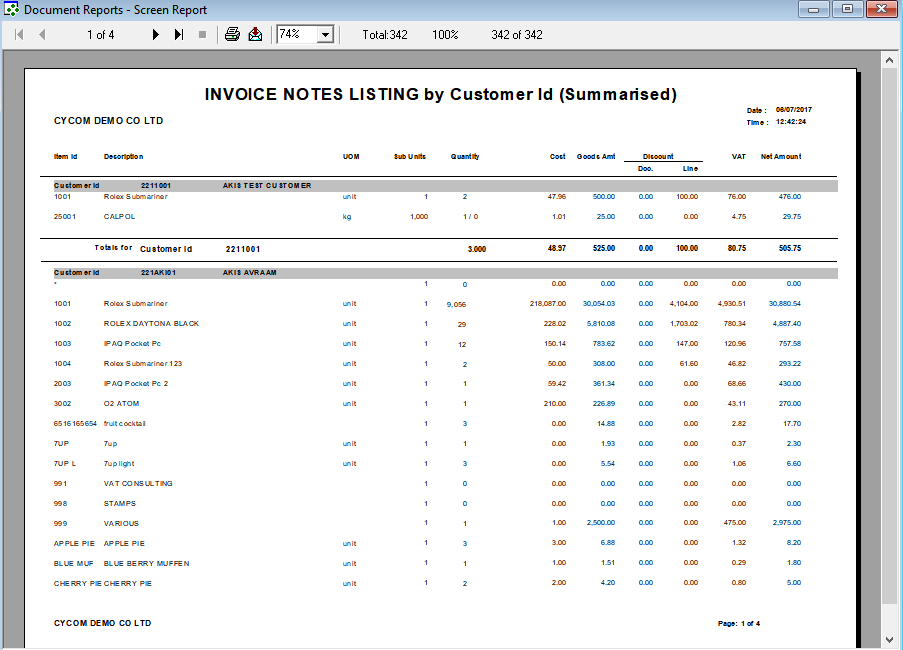Click the 'VARIOUS' item description
Viewport: 903px width, 650px height.
point(122,523)
